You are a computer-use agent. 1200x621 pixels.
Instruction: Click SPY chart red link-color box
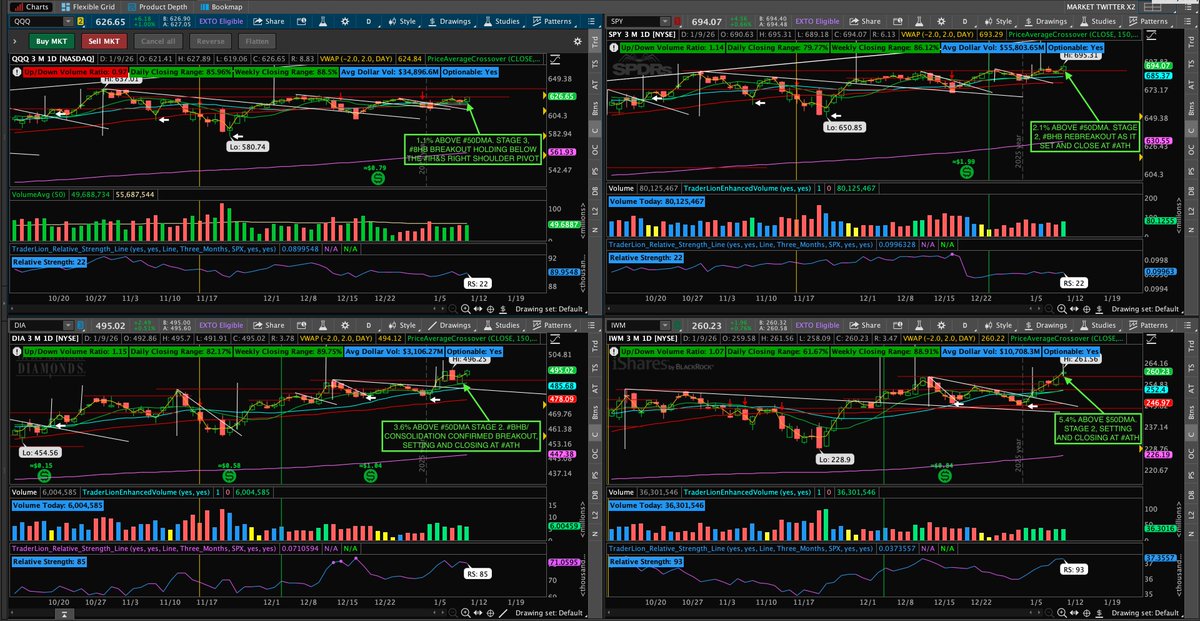[x=678, y=22]
